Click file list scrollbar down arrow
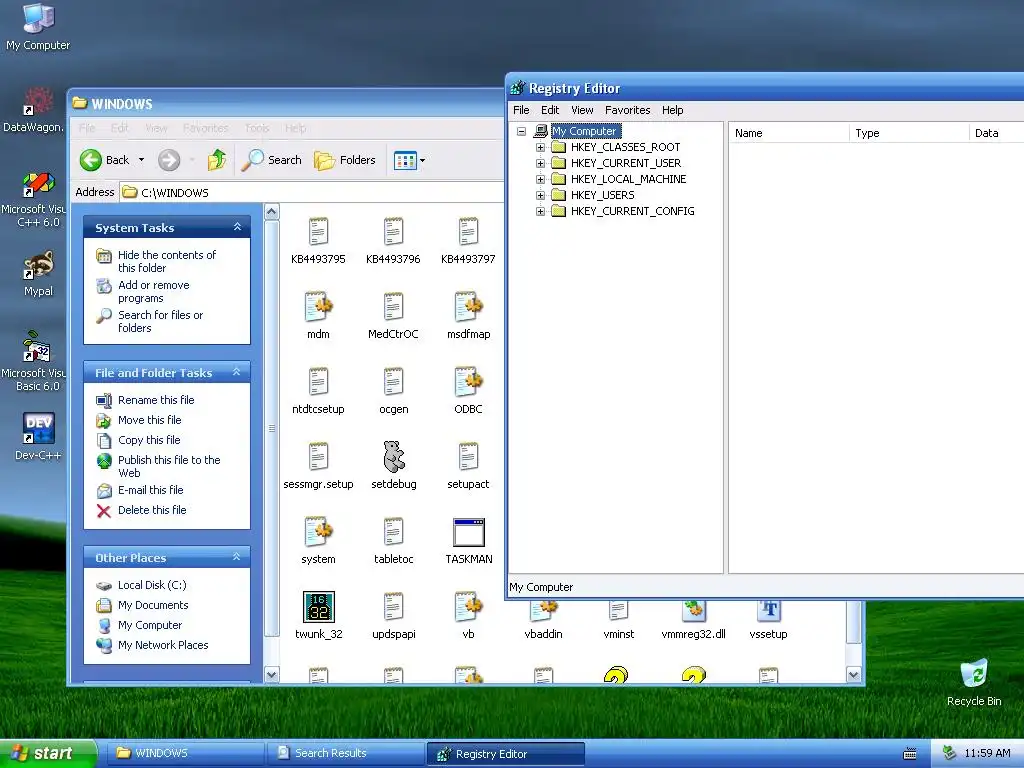The image size is (1024, 768). pyautogui.click(x=854, y=675)
